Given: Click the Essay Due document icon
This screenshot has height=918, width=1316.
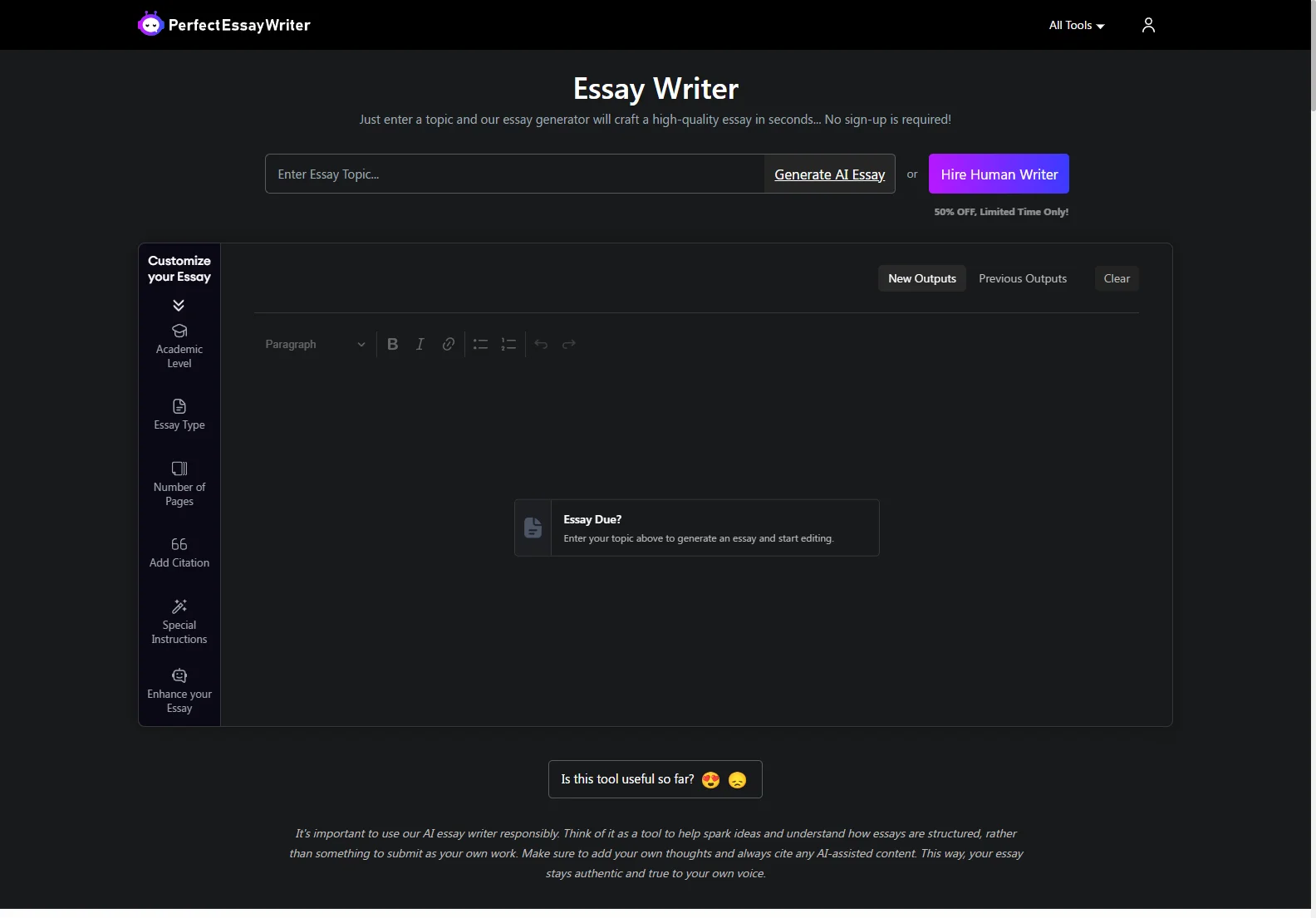Looking at the screenshot, I should (x=533, y=528).
